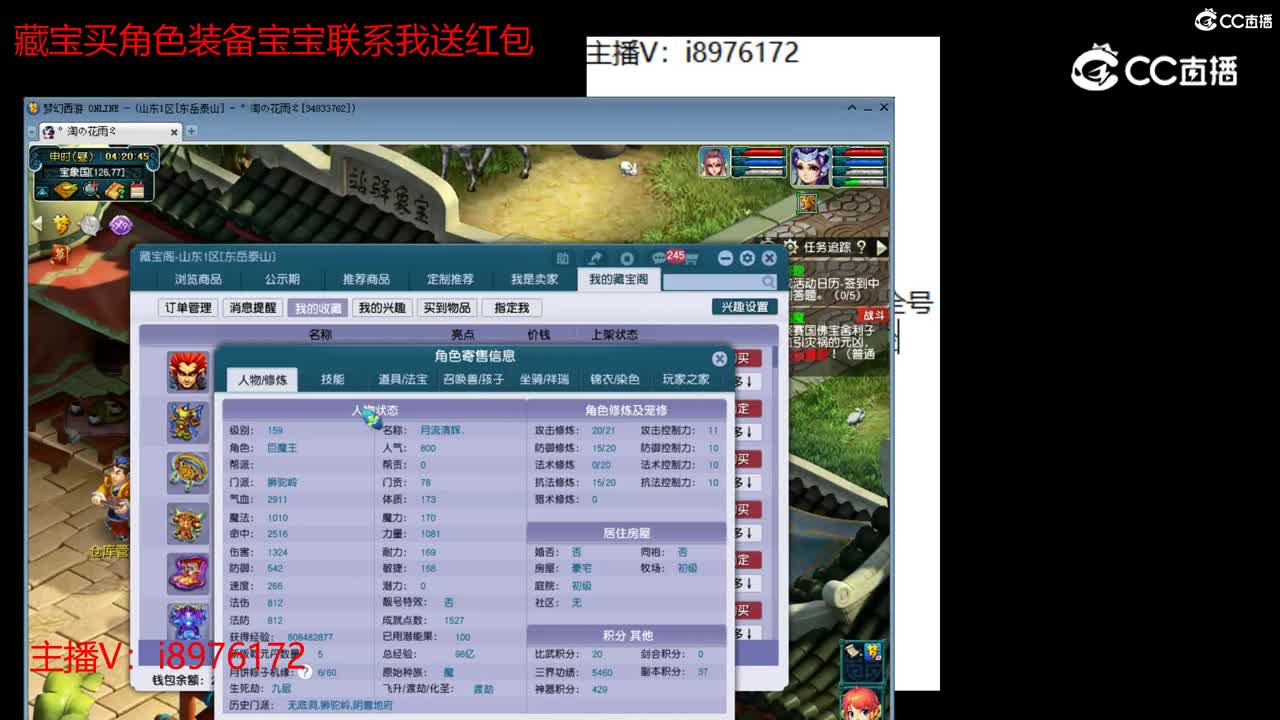Click the red-haired girl avatar at bottom right
1280x720 pixels.
point(861,703)
